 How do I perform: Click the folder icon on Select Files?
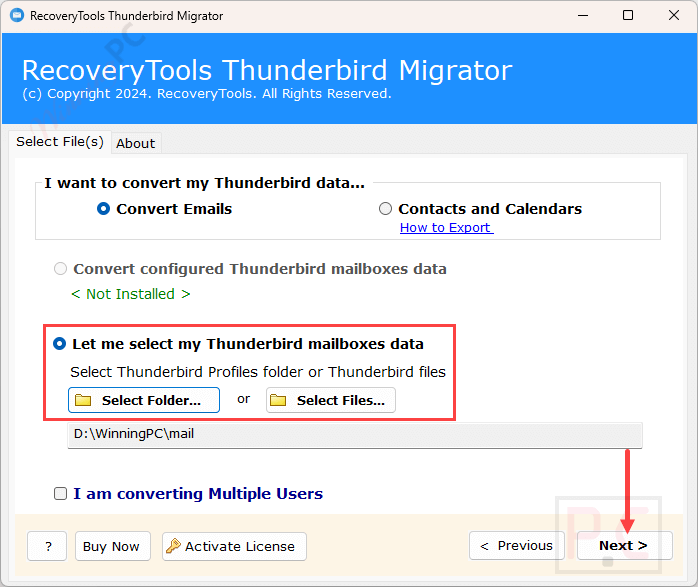[x=279, y=401]
